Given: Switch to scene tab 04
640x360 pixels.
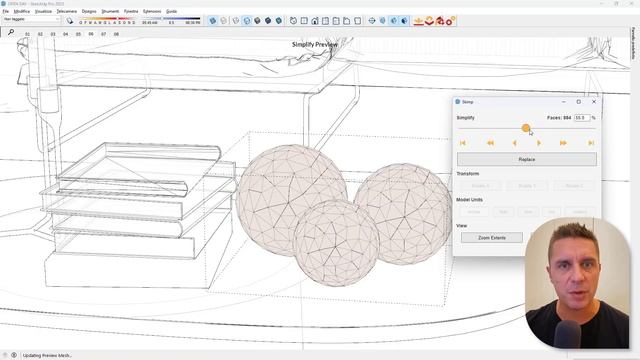Looking at the screenshot, I should tap(65, 34).
